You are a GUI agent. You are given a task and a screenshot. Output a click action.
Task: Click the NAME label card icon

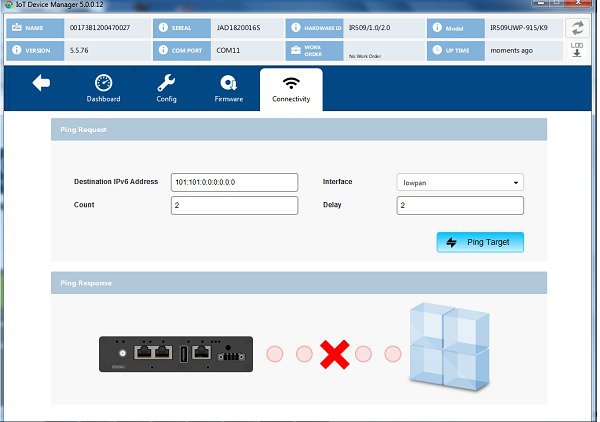16,28
